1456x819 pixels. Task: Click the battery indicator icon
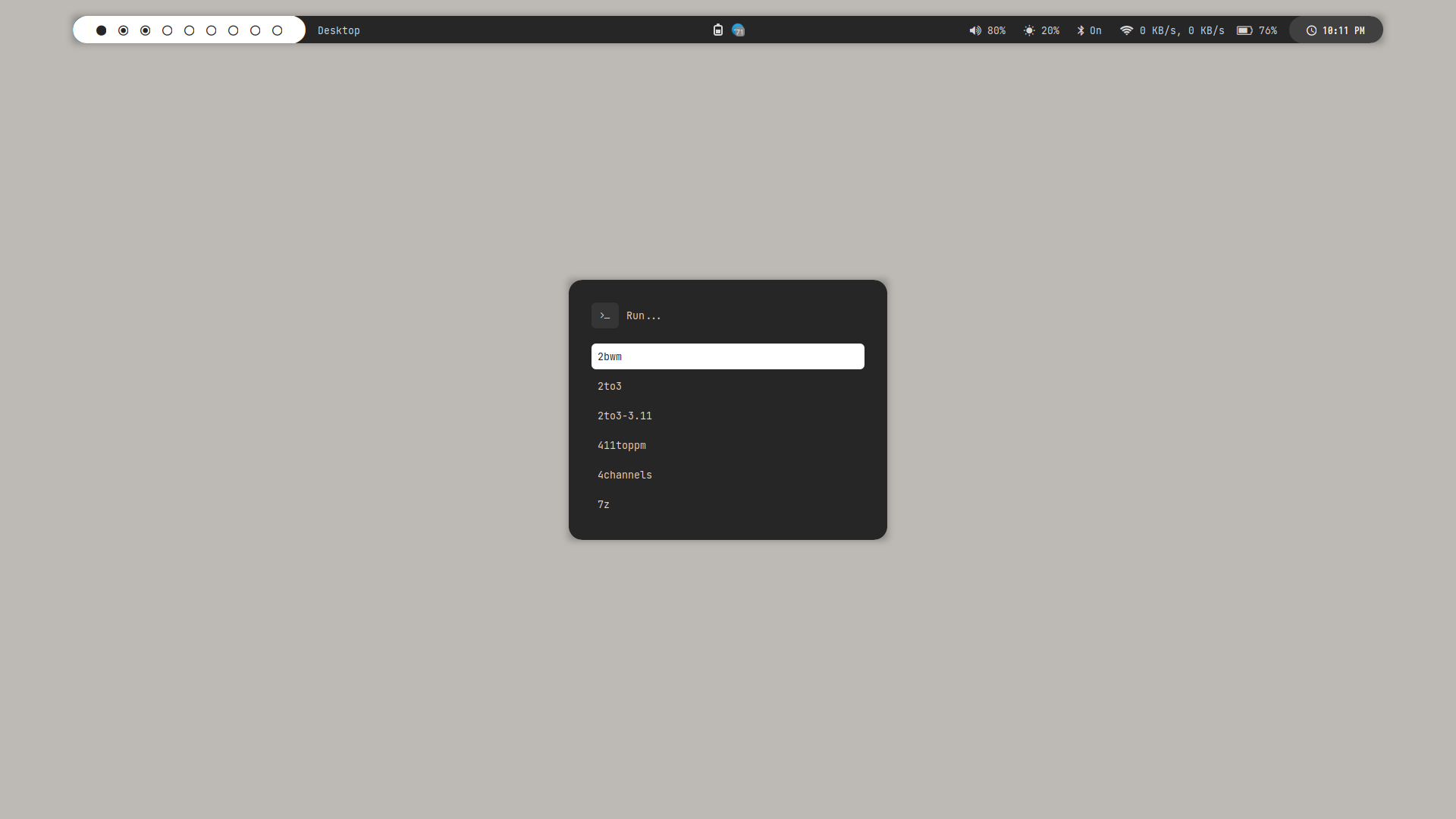pos(1244,31)
